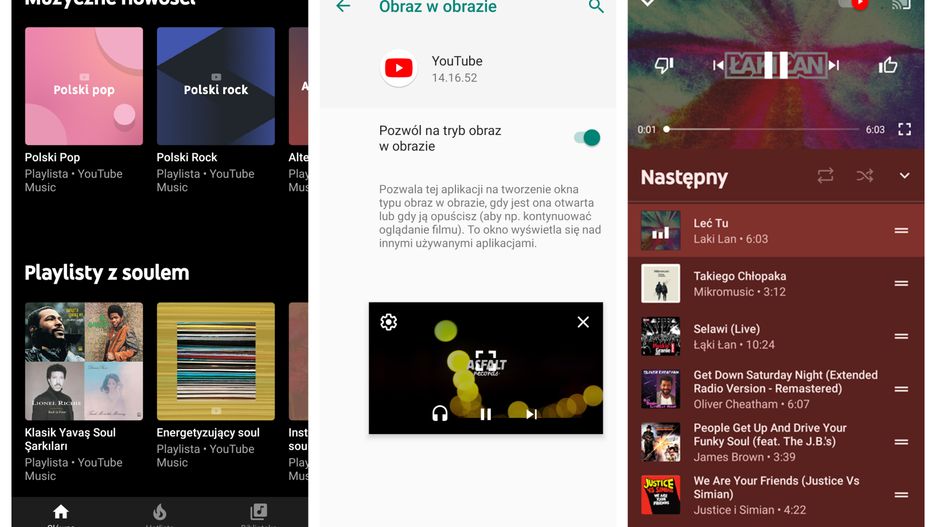Viewport: 936px width, 527px height.
Task: Open the Cast icon in player
Action: [x=901, y=4]
